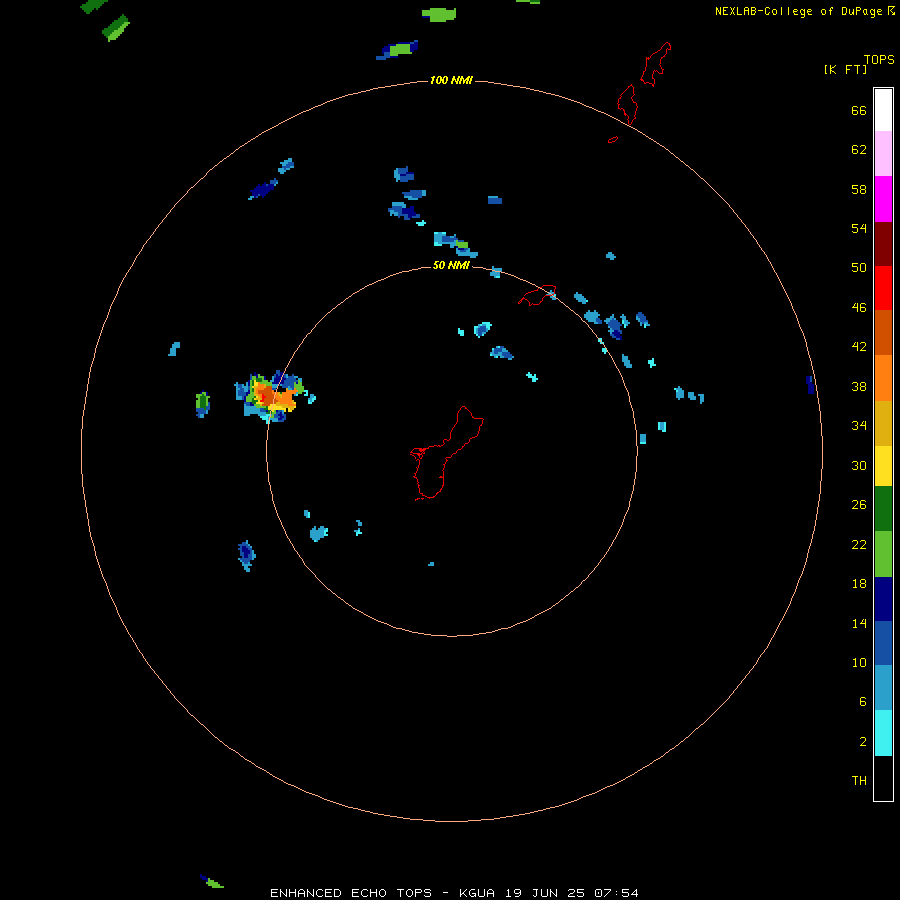
Task: Click the Guam island outline at center
Action: tap(447, 453)
